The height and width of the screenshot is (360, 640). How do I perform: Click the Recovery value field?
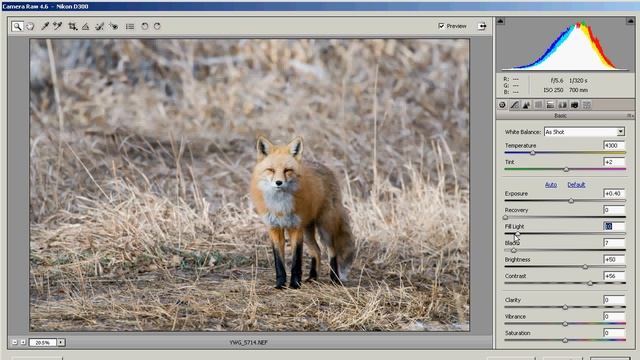[614, 210]
